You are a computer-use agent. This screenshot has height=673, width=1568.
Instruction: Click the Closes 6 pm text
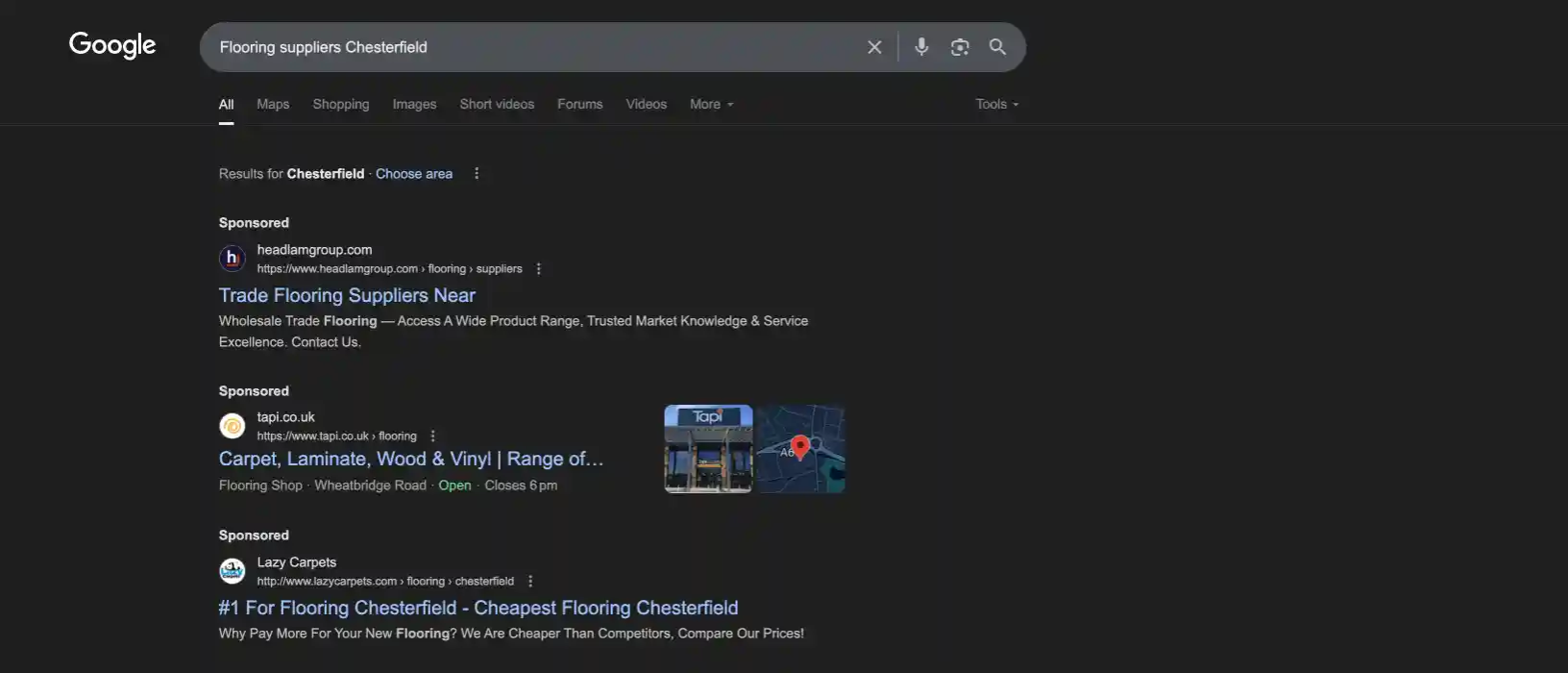[x=521, y=486]
